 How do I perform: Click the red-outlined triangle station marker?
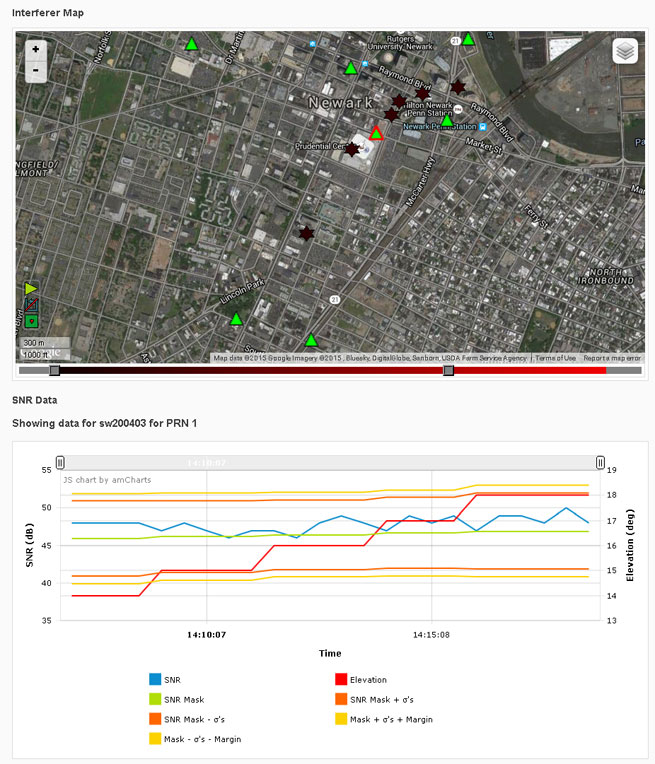(376, 133)
